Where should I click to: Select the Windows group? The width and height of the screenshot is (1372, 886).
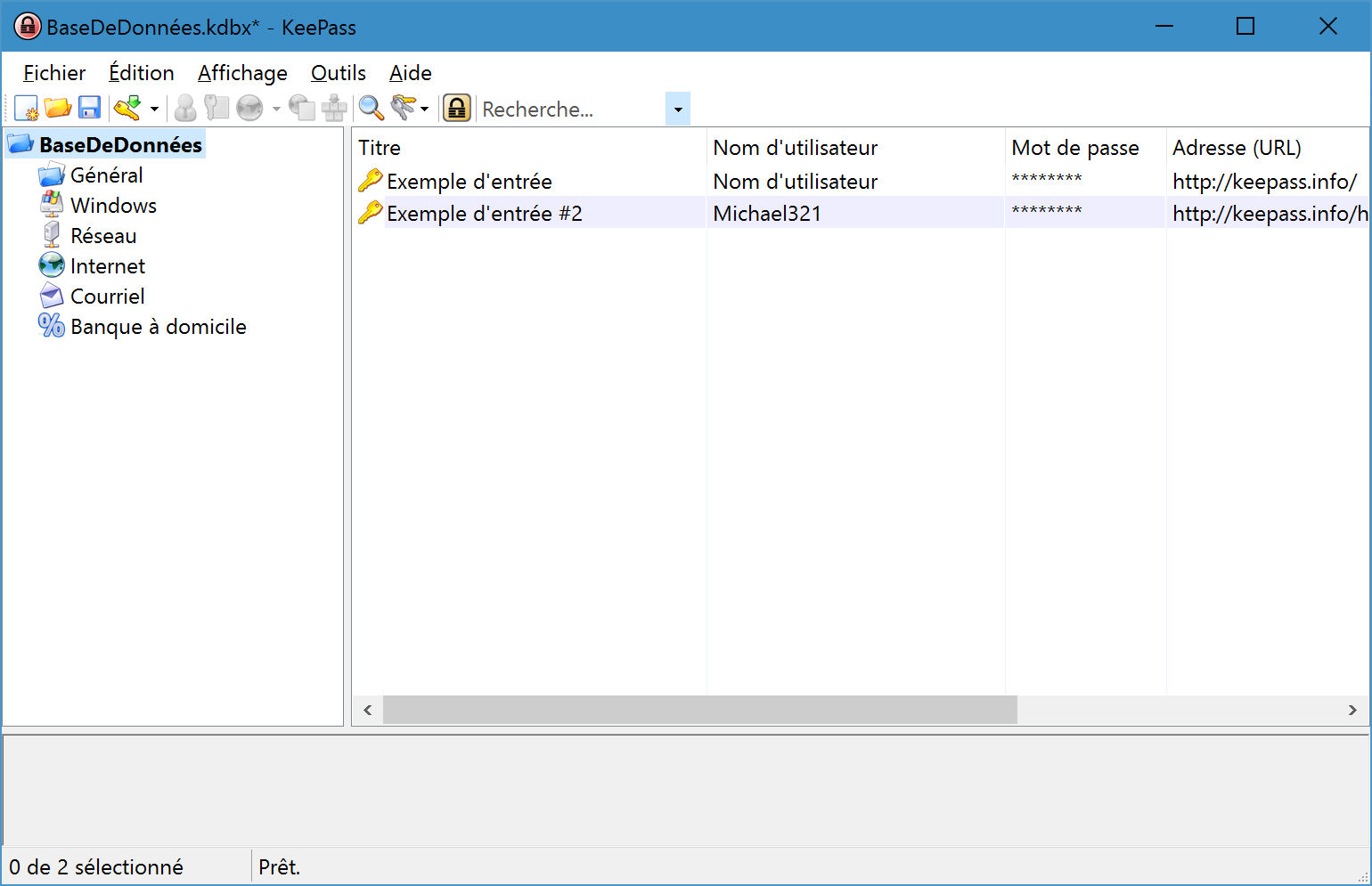pyautogui.click(x=114, y=206)
